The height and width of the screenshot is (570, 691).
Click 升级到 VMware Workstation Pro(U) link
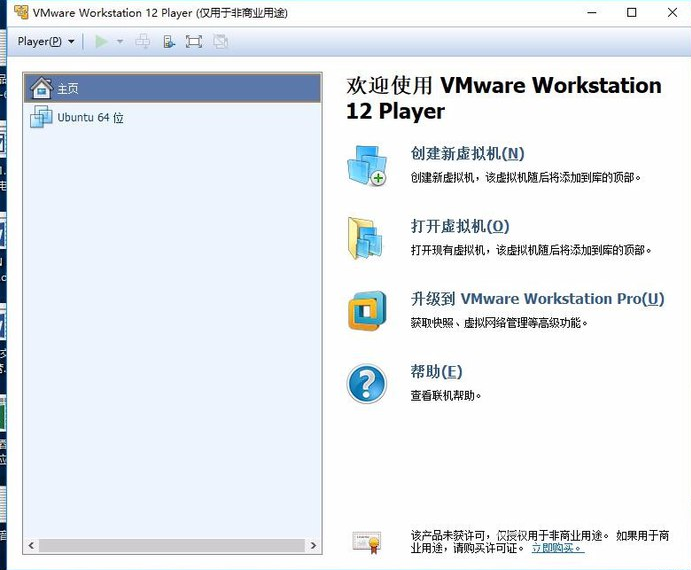point(537,299)
